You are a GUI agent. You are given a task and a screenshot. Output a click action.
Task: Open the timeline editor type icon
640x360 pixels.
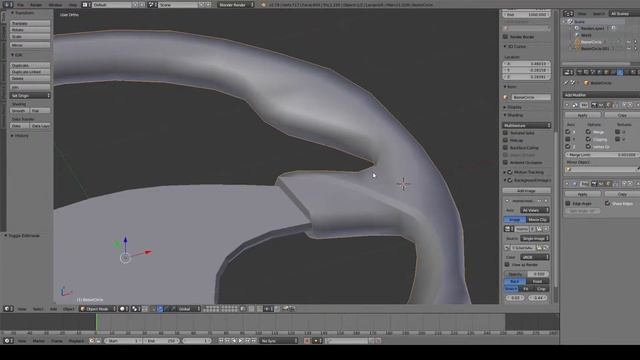click(8, 340)
